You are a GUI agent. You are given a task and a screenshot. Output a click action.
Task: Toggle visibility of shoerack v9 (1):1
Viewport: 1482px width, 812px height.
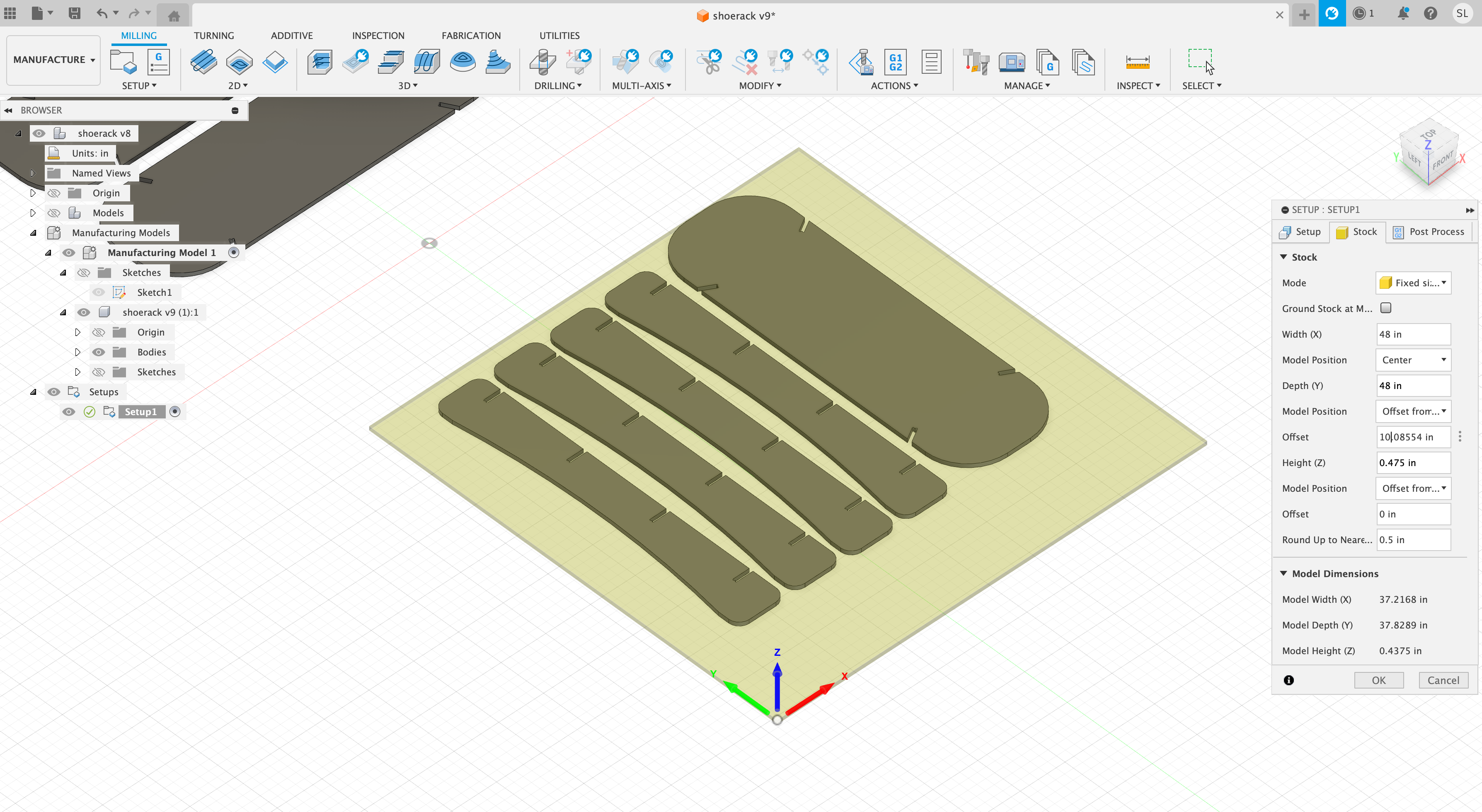pyautogui.click(x=83, y=312)
